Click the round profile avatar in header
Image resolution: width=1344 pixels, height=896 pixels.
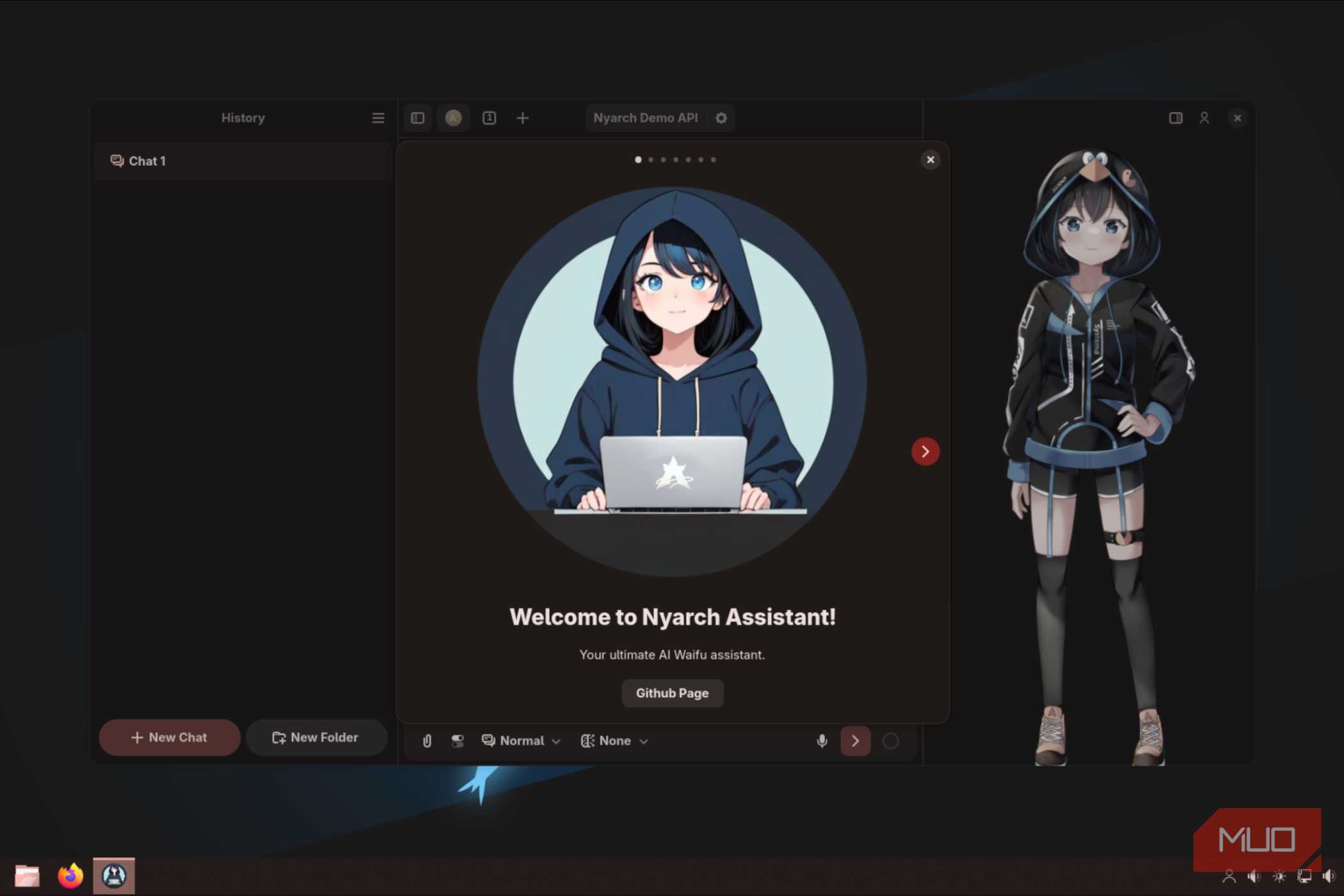453,118
